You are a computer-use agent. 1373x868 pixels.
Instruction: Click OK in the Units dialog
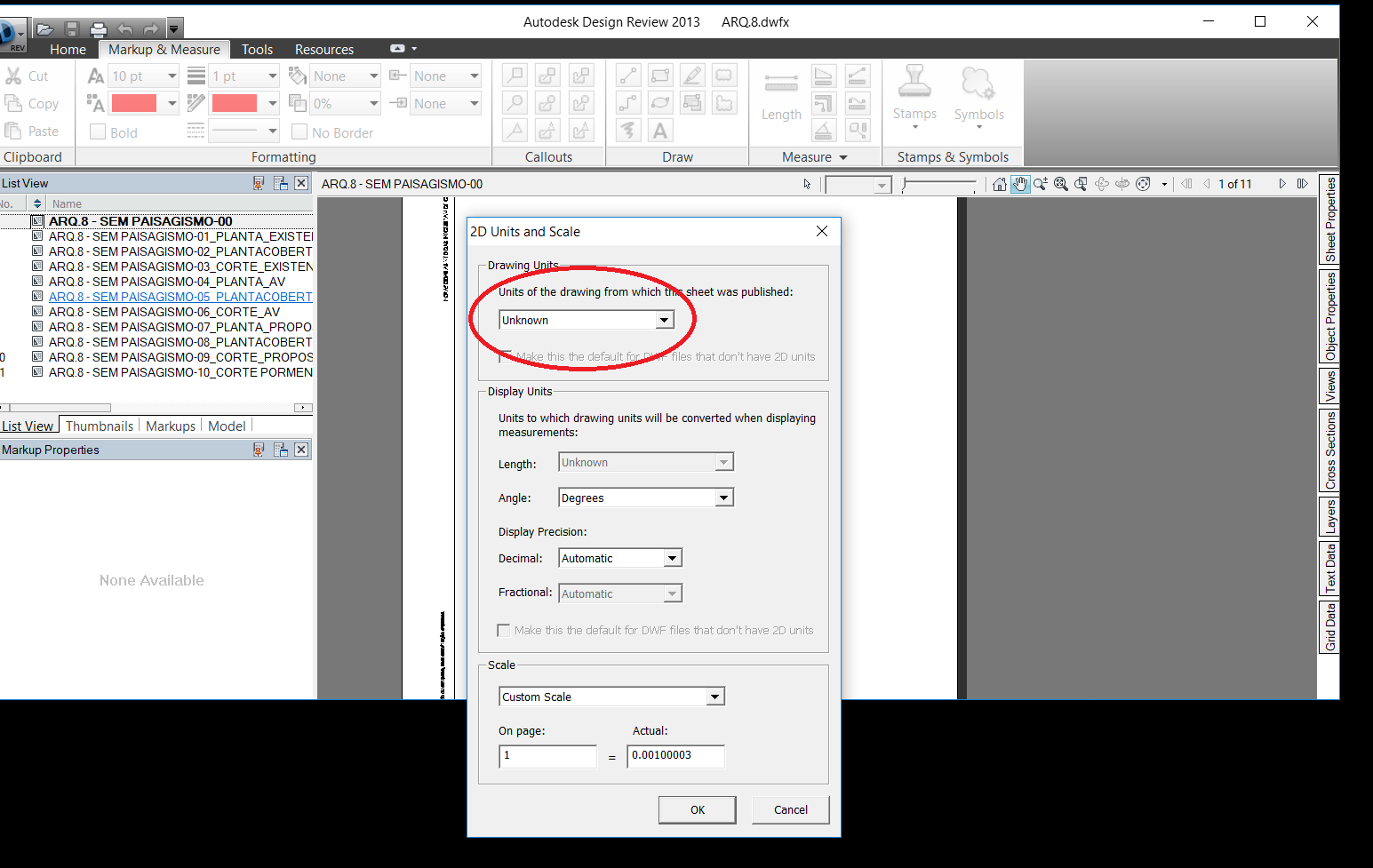697,809
